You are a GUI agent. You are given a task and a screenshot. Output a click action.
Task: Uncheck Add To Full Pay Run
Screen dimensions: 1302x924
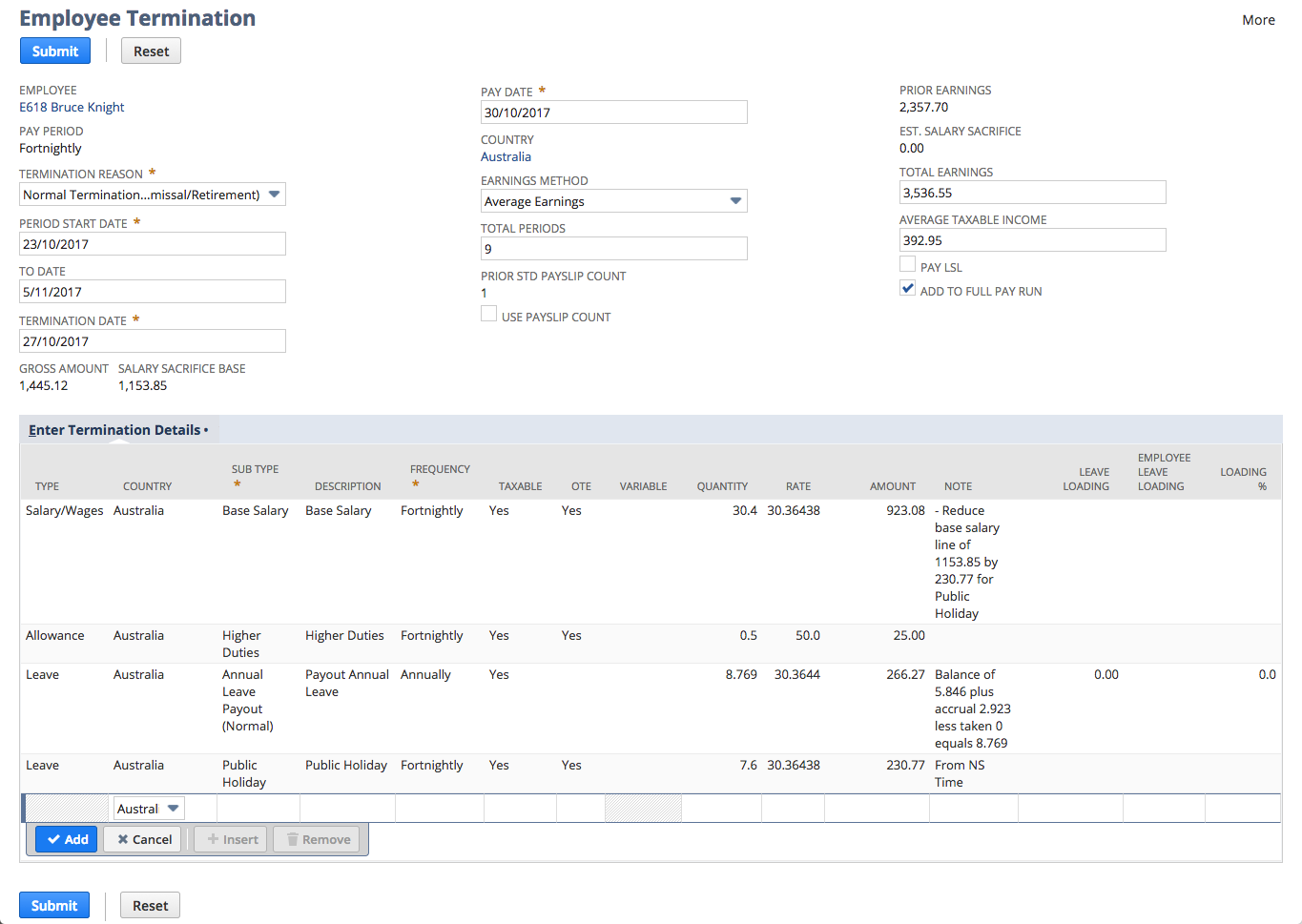[907, 287]
